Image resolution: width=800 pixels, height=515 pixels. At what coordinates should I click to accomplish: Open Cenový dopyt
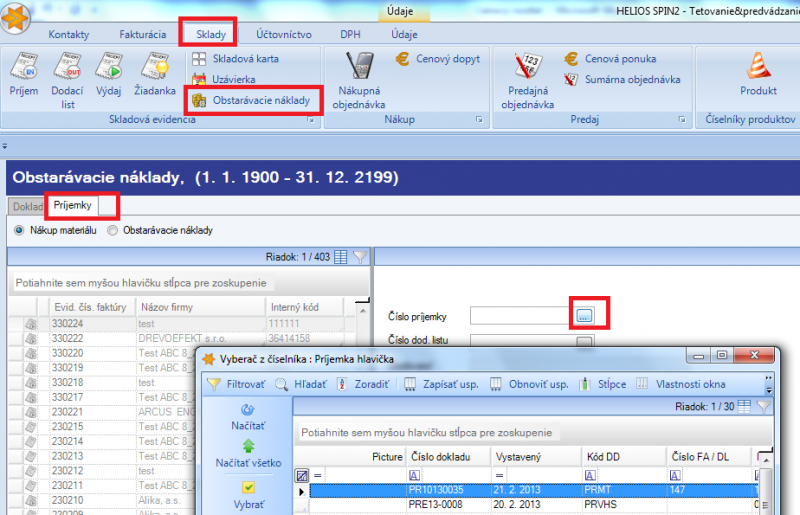pos(438,59)
